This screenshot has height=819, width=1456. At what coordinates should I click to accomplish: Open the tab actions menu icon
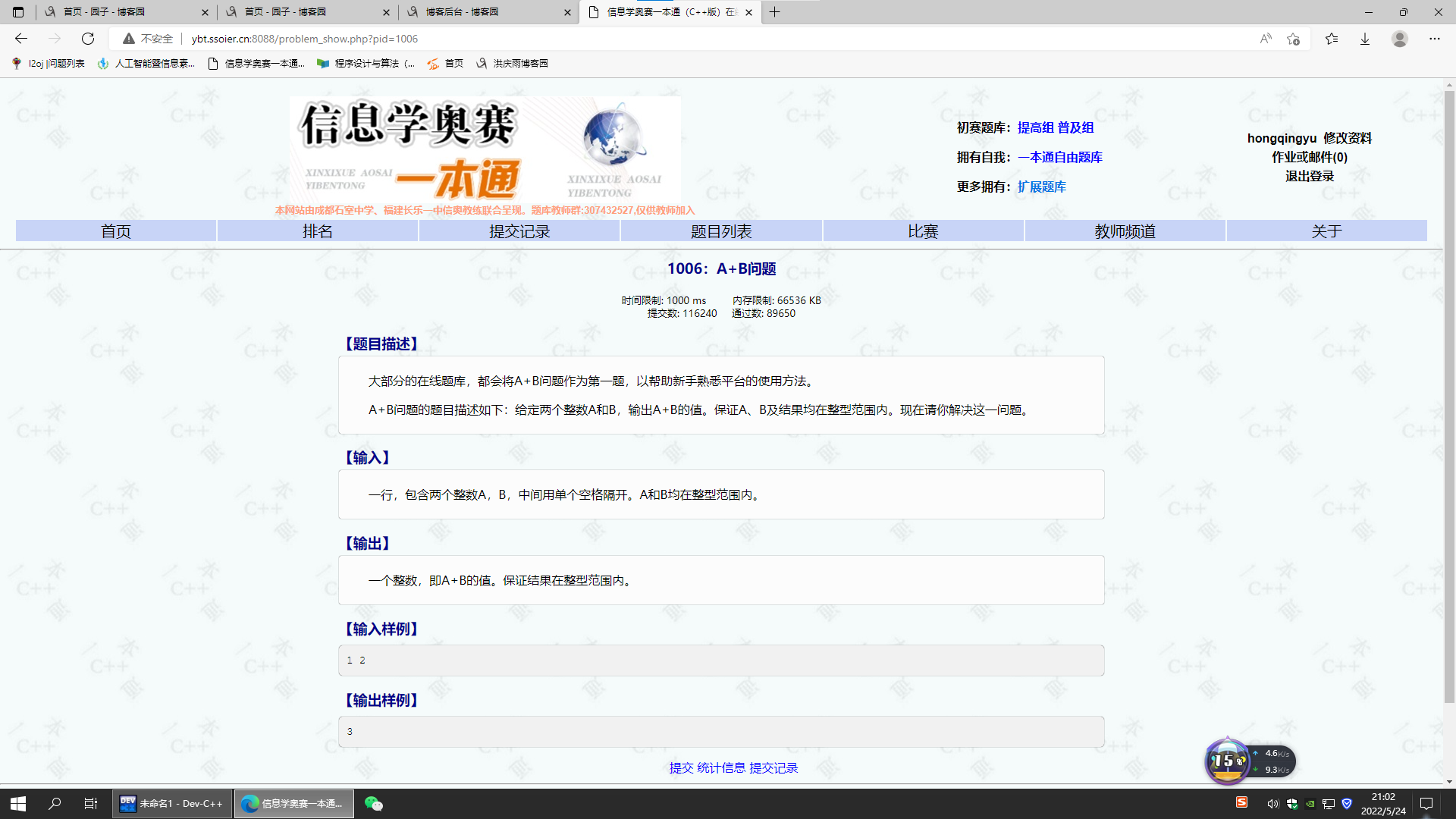(x=18, y=12)
